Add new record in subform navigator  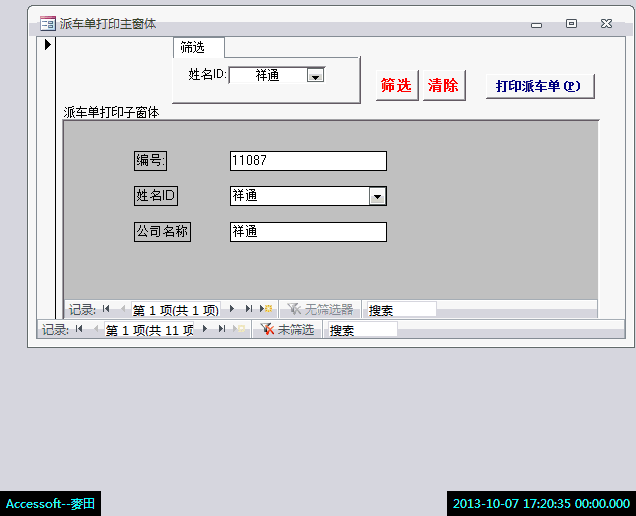266,309
